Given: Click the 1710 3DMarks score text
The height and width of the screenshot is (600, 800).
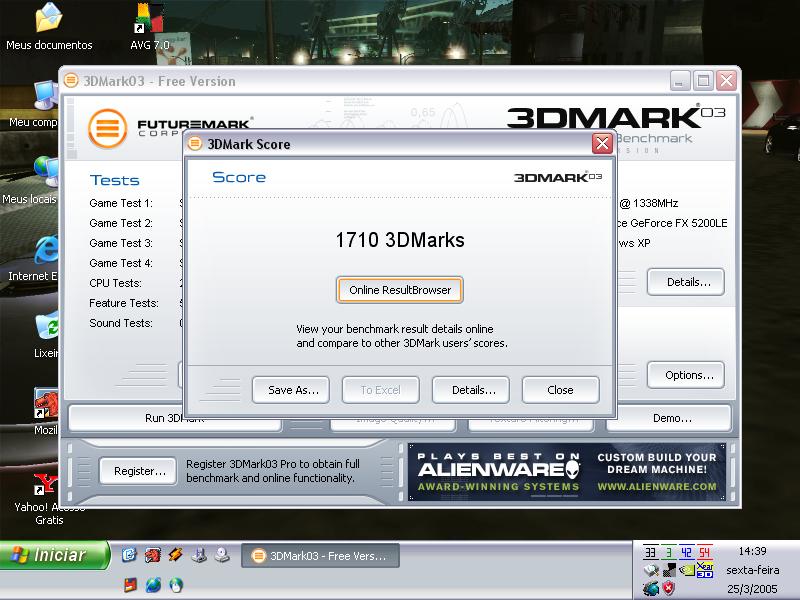Looking at the screenshot, I should [x=399, y=240].
